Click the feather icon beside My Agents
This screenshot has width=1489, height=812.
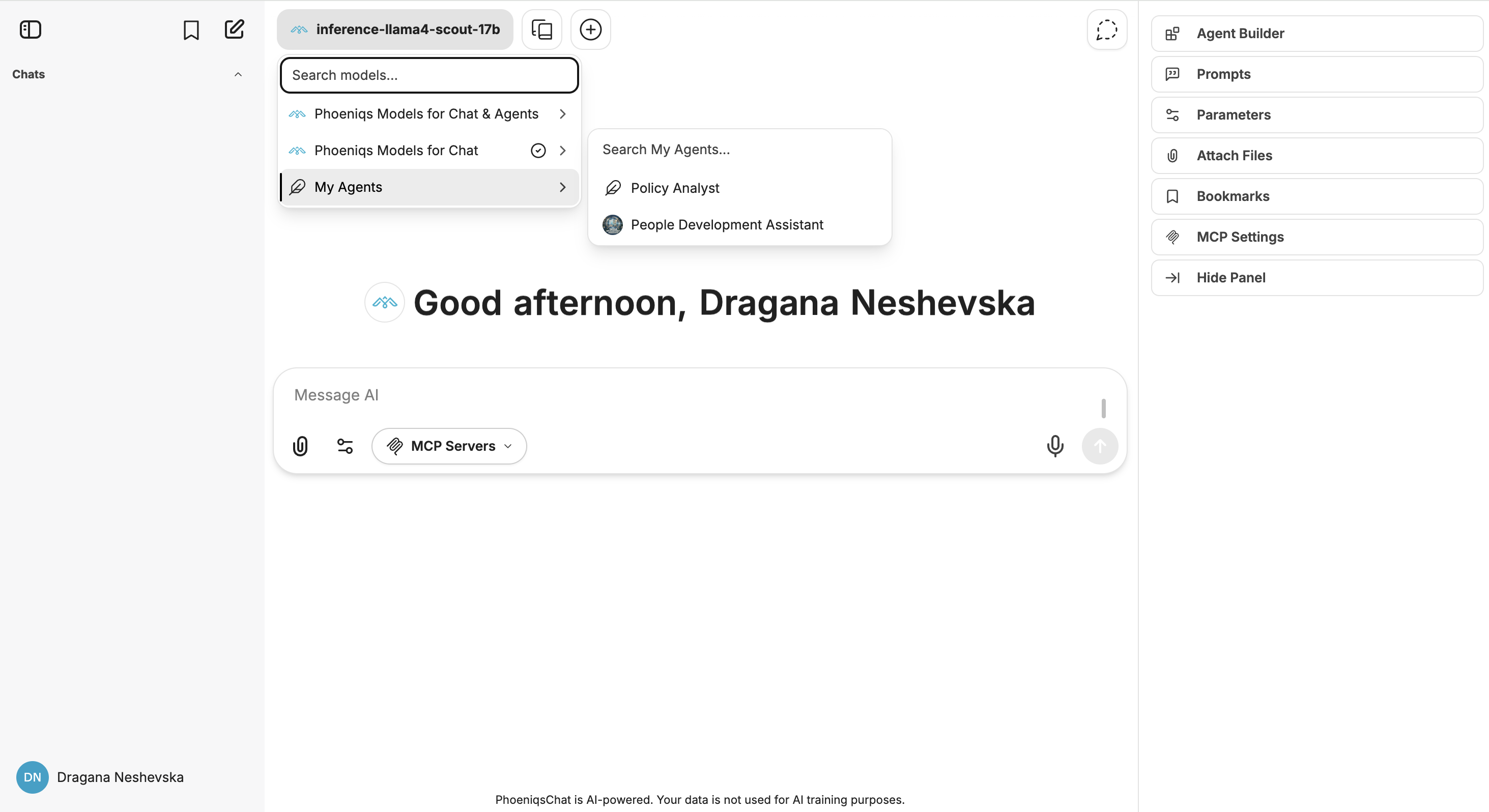click(x=297, y=187)
